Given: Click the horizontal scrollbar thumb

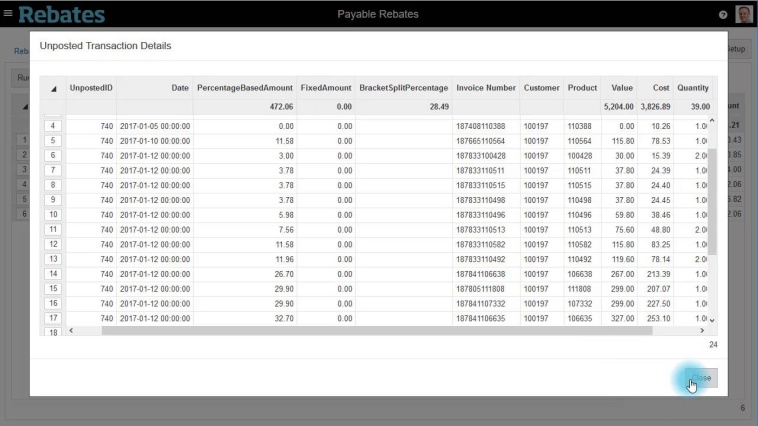Looking at the screenshot, I should [x=377, y=330].
